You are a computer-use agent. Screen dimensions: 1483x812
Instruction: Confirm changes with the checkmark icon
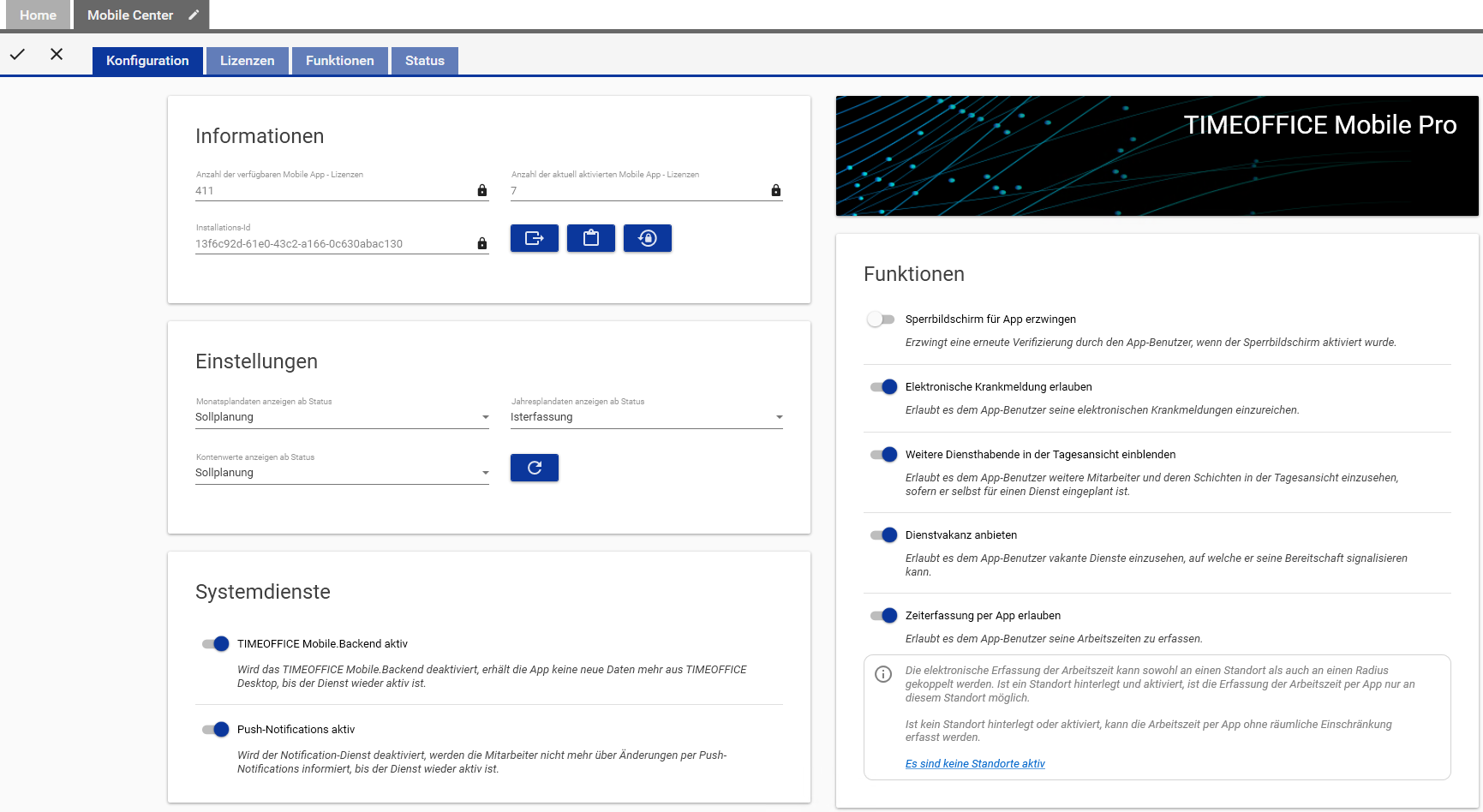click(17, 54)
